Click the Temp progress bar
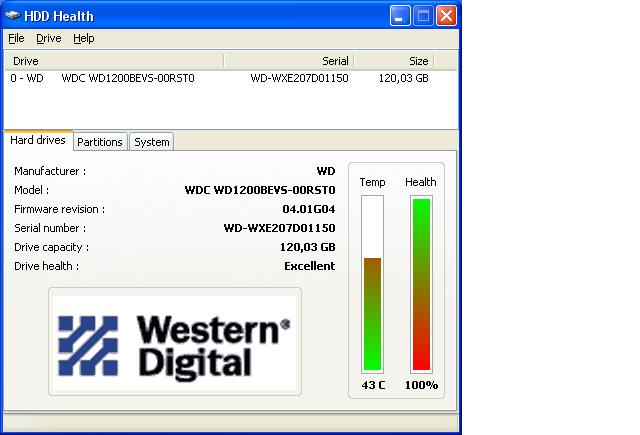Viewport: 640px width, 435px height. point(372,284)
